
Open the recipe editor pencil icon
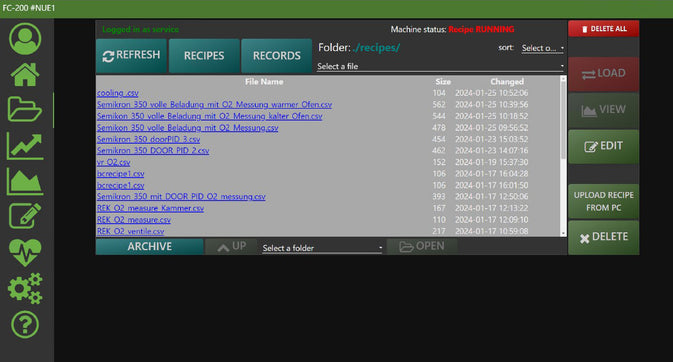[25, 216]
